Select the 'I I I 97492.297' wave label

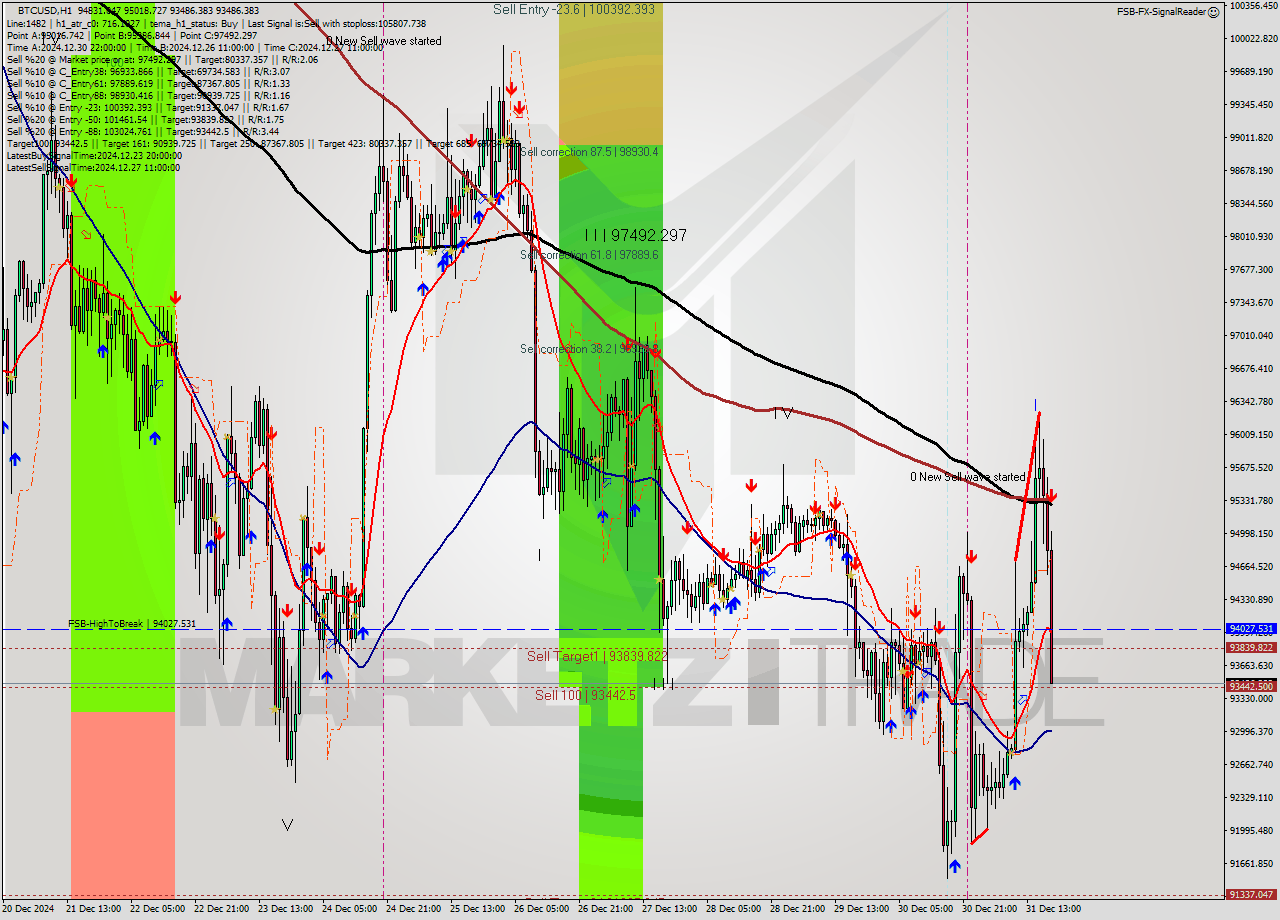tap(636, 235)
